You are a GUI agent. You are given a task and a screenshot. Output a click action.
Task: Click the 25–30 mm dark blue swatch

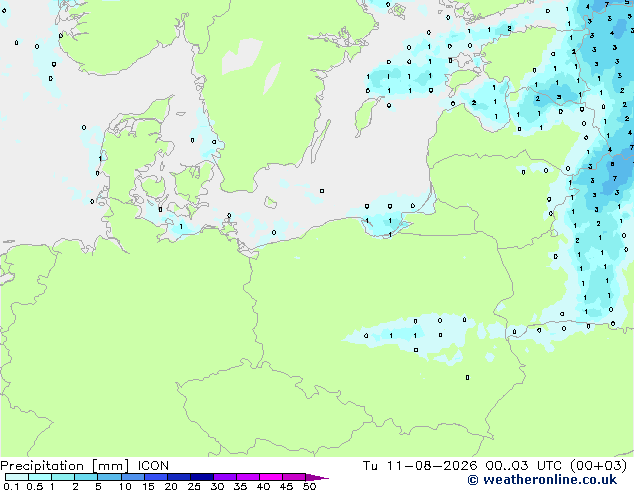pos(202,477)
